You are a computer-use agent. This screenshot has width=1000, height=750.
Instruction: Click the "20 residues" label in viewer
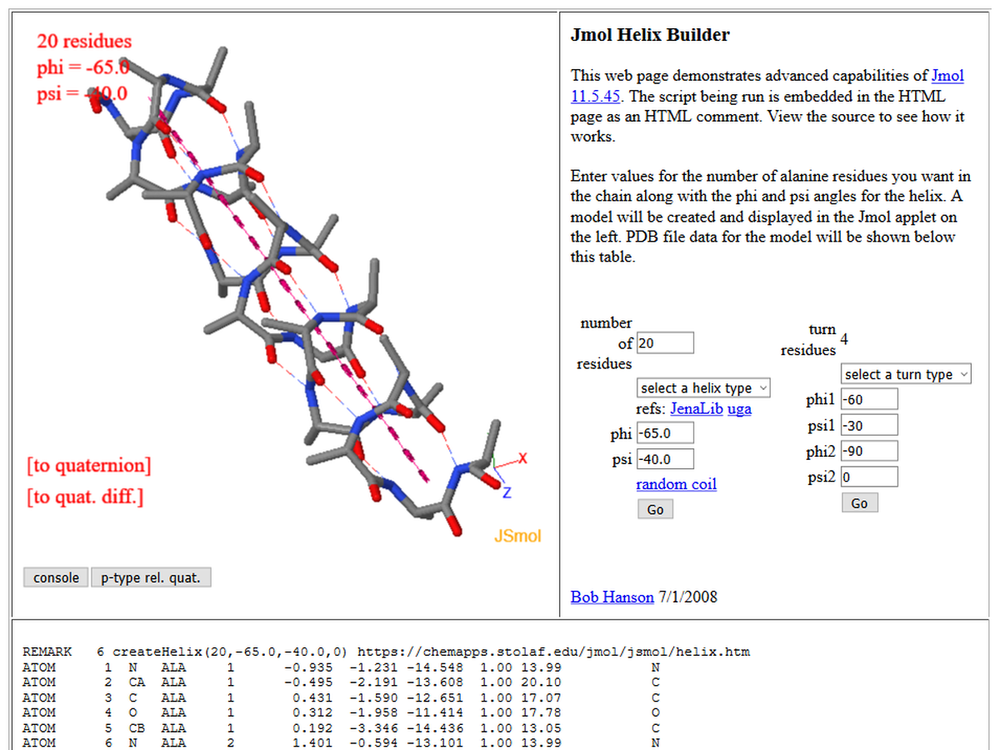pos(84,41)
